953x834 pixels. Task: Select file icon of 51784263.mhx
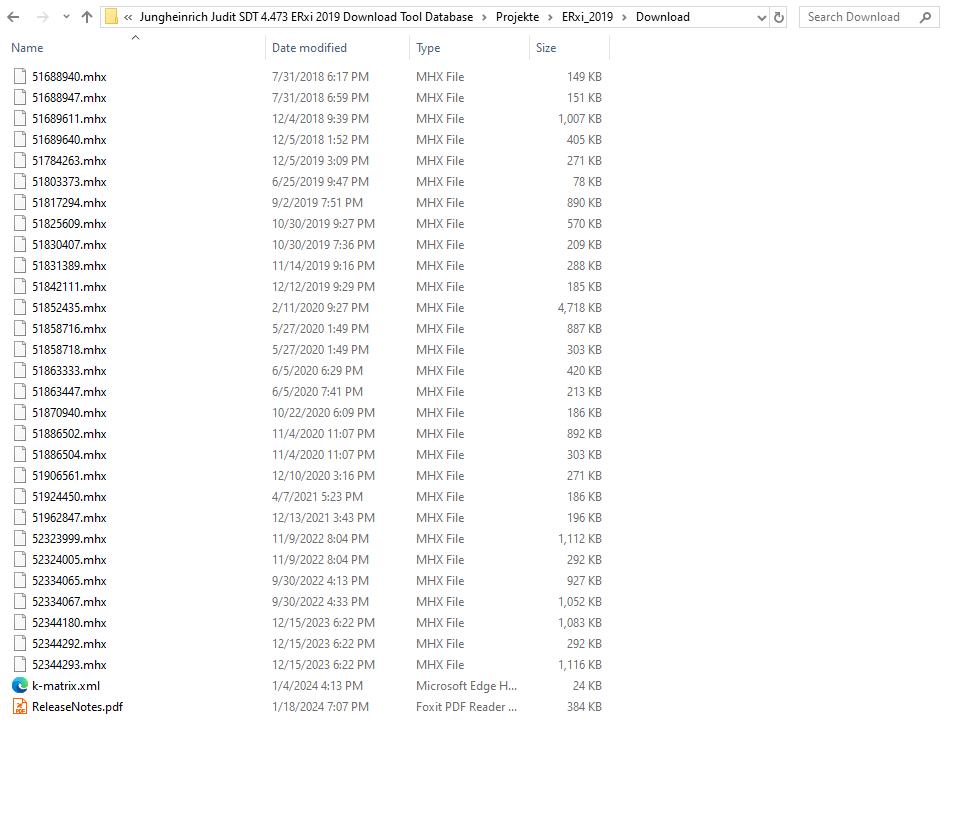(x=20, y=160)
